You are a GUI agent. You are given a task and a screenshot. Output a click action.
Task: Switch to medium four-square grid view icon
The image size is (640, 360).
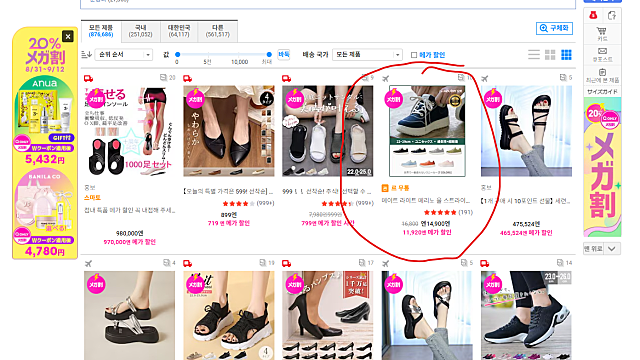click(x=550, y=55)
